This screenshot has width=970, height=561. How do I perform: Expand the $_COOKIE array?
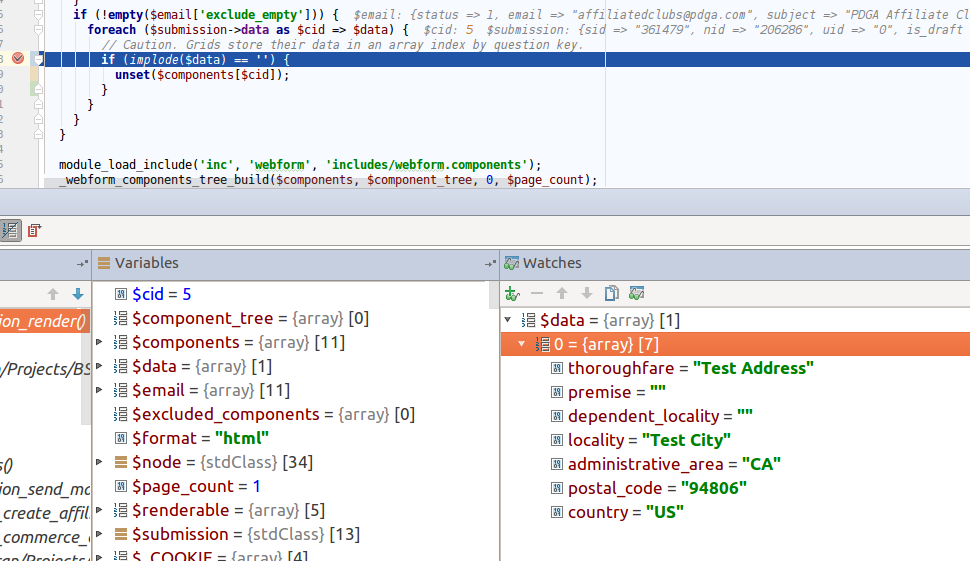[x=100, y=556]
